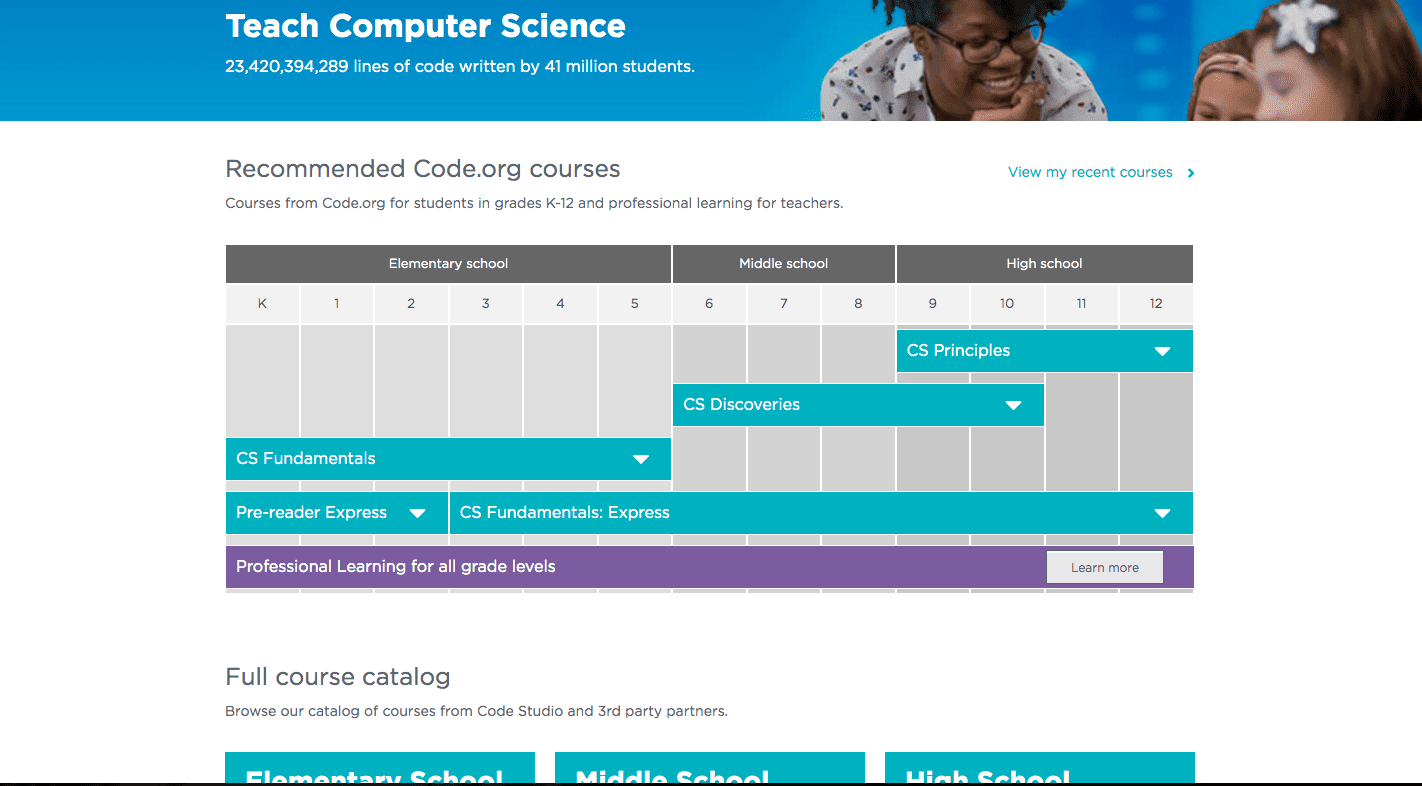Expand the CS Discoveries dropdown arrow

(x=1013, y=405)
